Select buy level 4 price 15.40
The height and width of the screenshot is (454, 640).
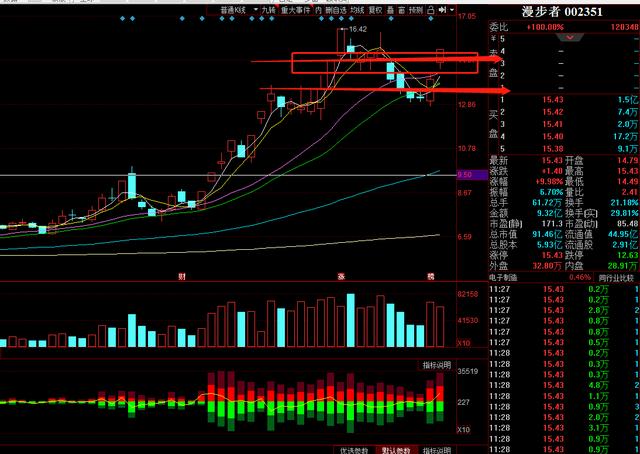(553, 136)
